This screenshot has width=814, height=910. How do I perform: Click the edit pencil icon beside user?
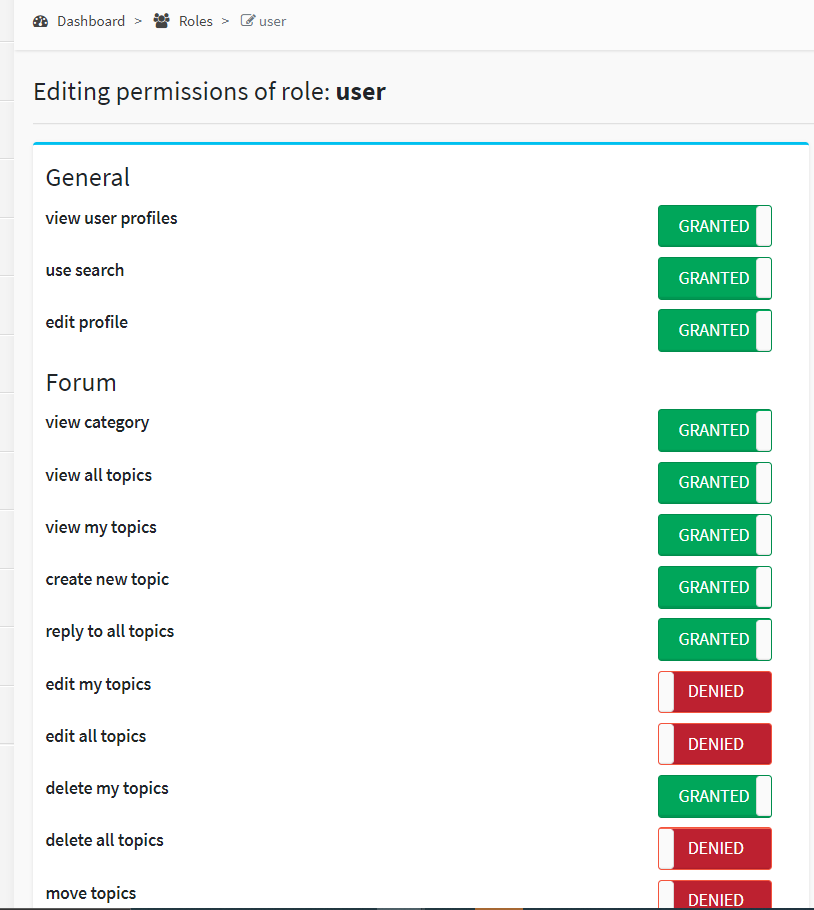pos(248,21)
